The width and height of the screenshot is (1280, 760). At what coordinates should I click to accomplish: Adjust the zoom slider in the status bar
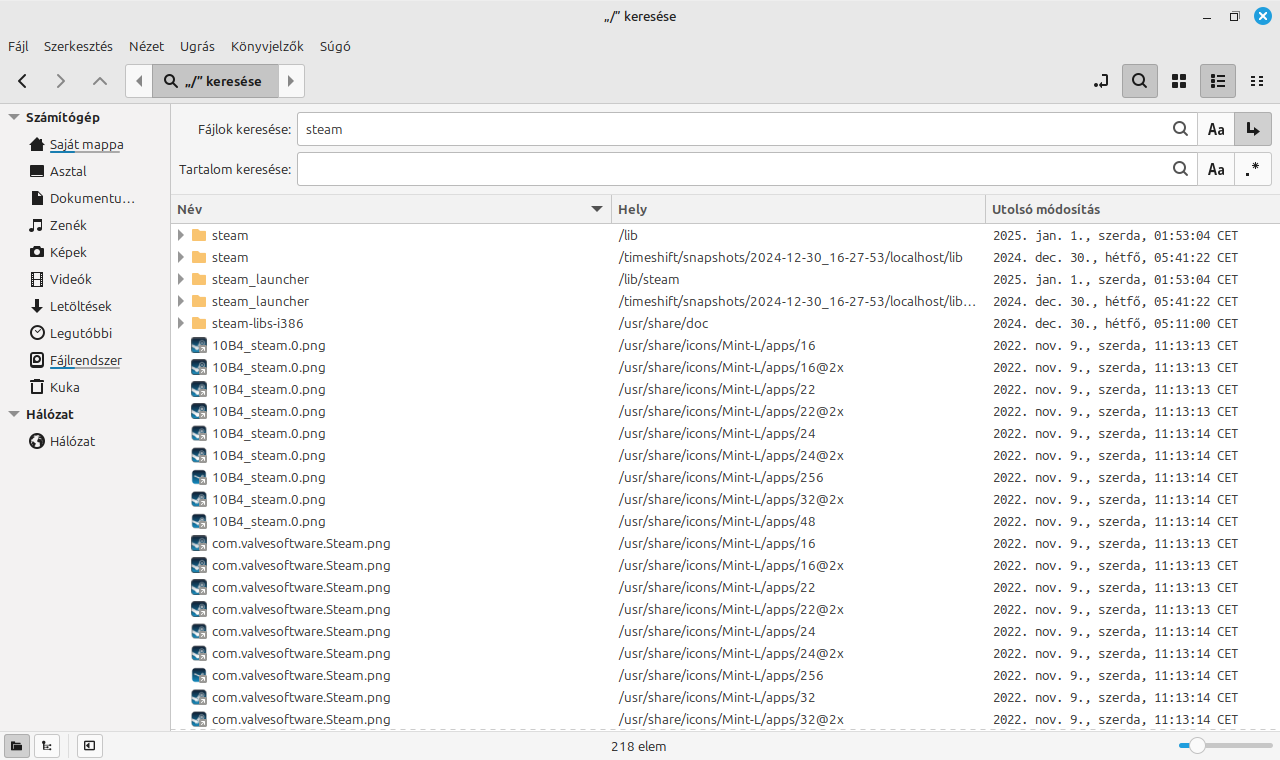coord(1225,745)
